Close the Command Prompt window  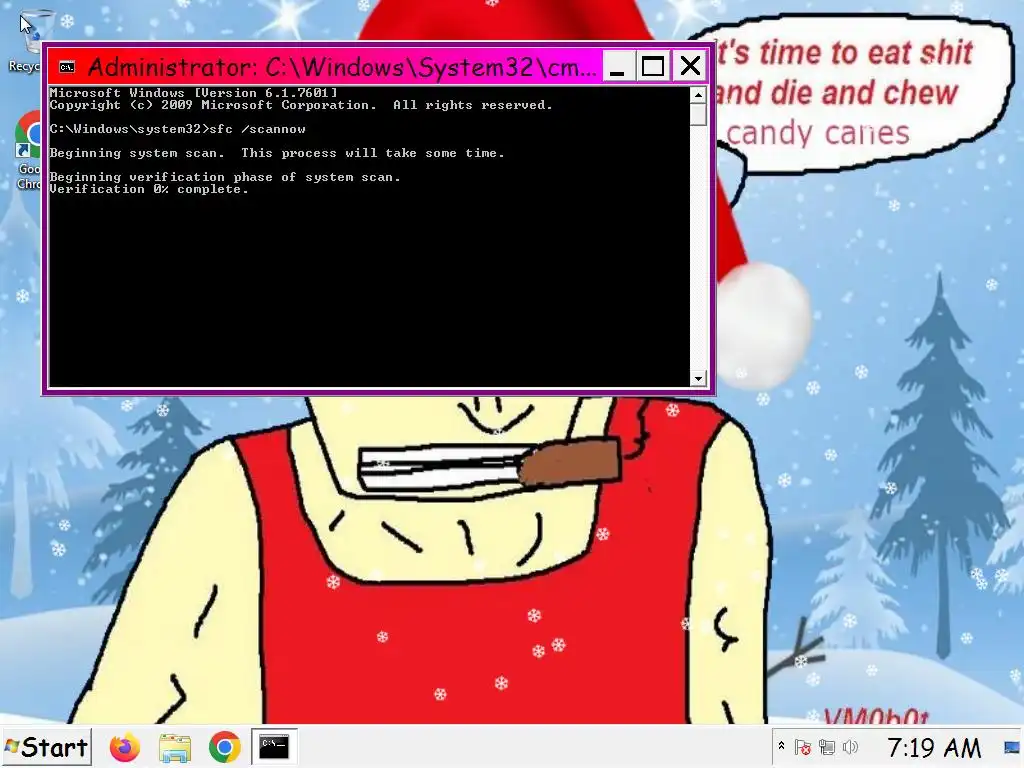coord(690,67)
